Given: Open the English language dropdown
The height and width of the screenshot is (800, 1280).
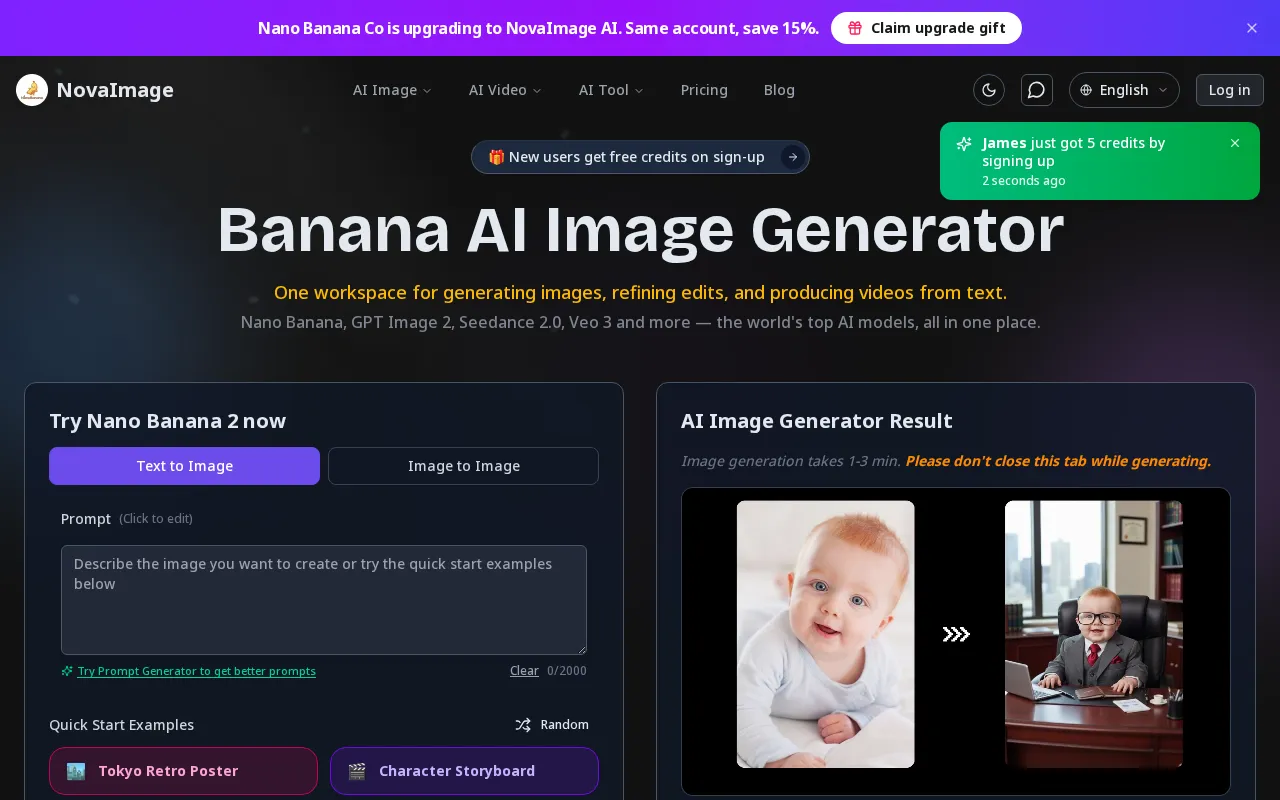Looking at the screenshot, I should 1124,90.
